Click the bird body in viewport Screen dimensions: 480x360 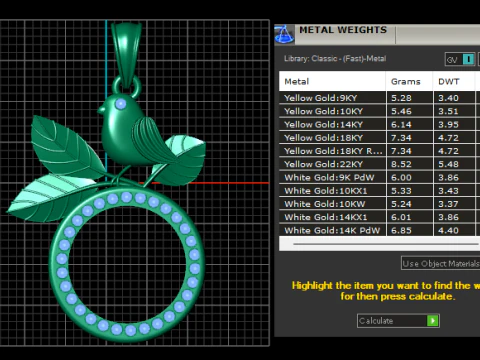click(123, 133)
